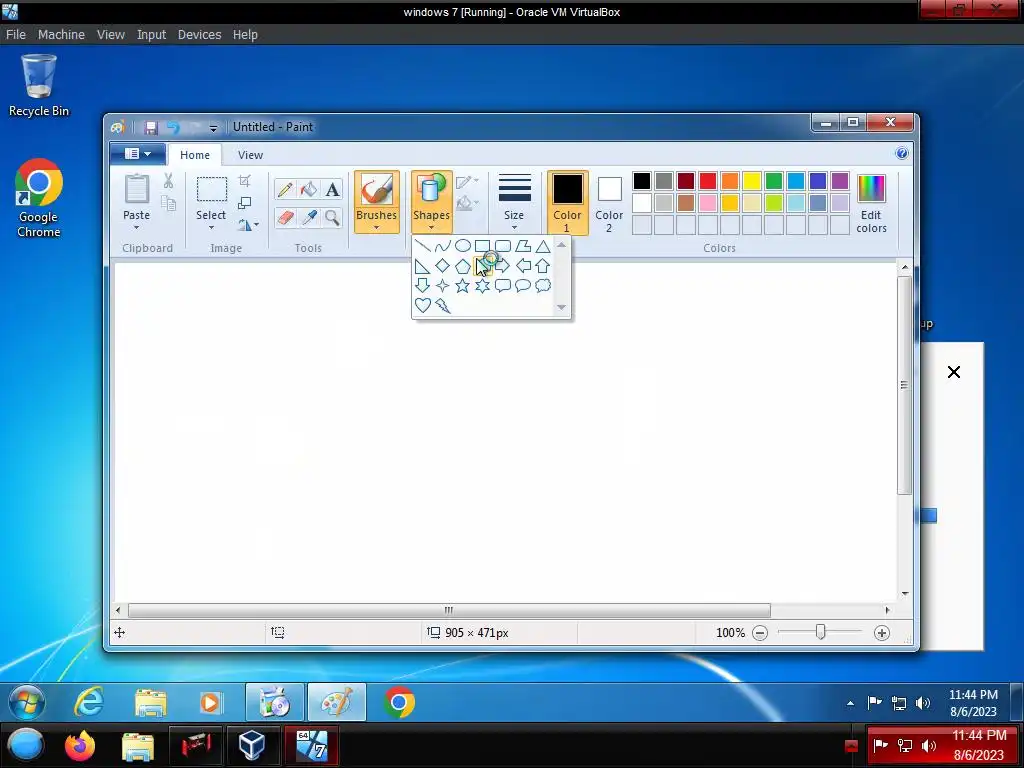Click the Undo arrow in quick access toolbar
Screen dimensions: 1024x768
pos(173,127)
